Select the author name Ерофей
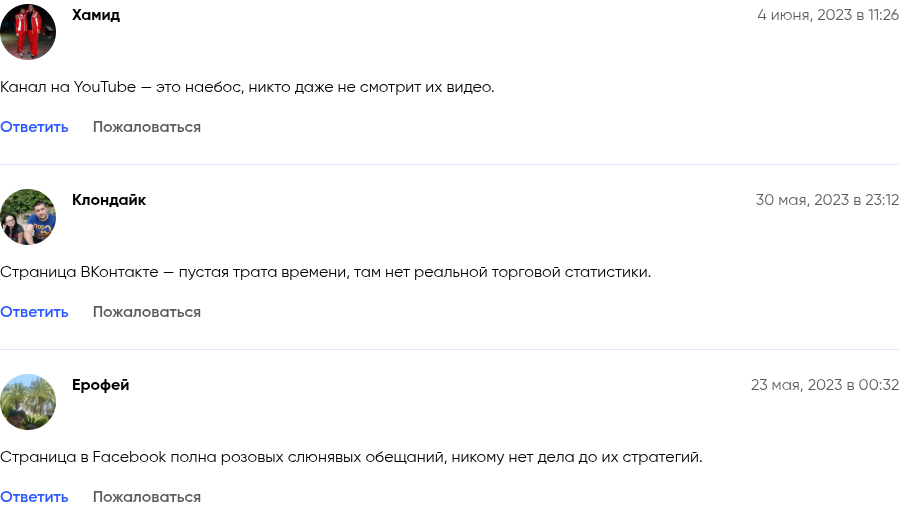 click(x=100, y=385)
